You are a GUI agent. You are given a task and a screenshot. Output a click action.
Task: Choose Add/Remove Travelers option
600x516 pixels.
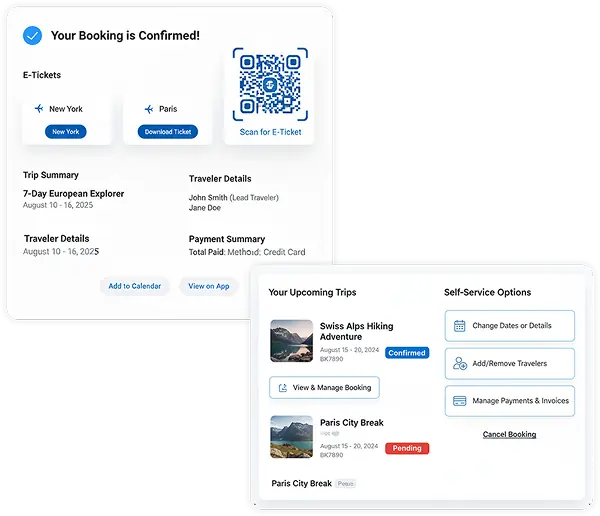pyautogui.click(x=510, y=363)
